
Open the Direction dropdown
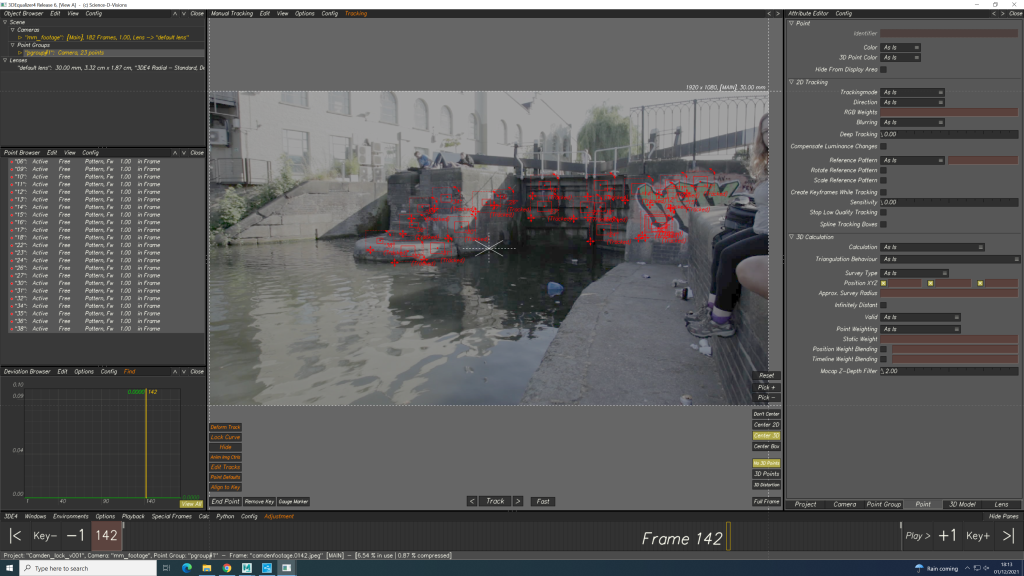912,102
